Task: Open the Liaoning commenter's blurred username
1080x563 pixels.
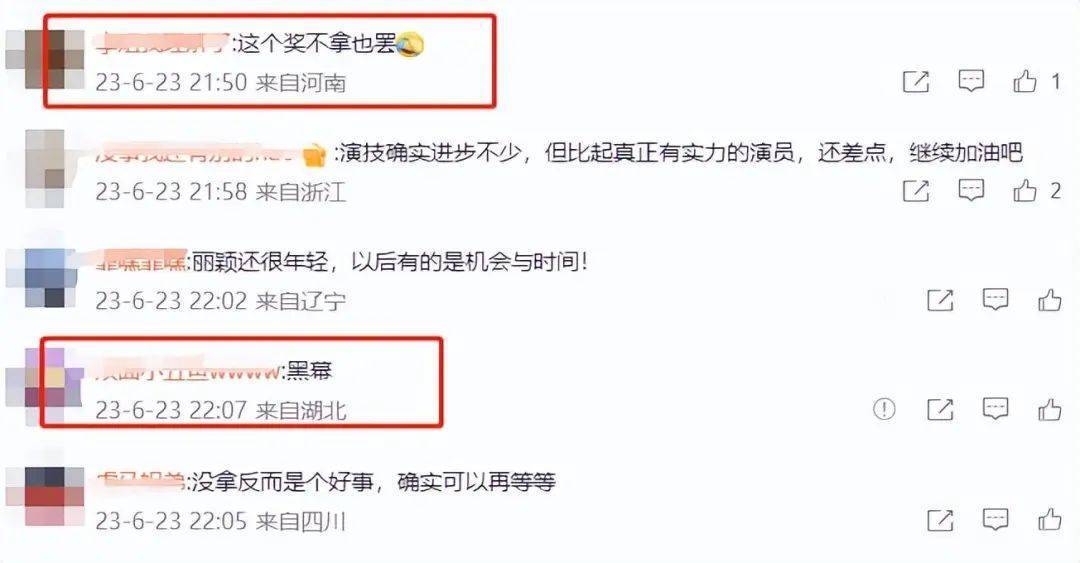Action: point(141,260)
